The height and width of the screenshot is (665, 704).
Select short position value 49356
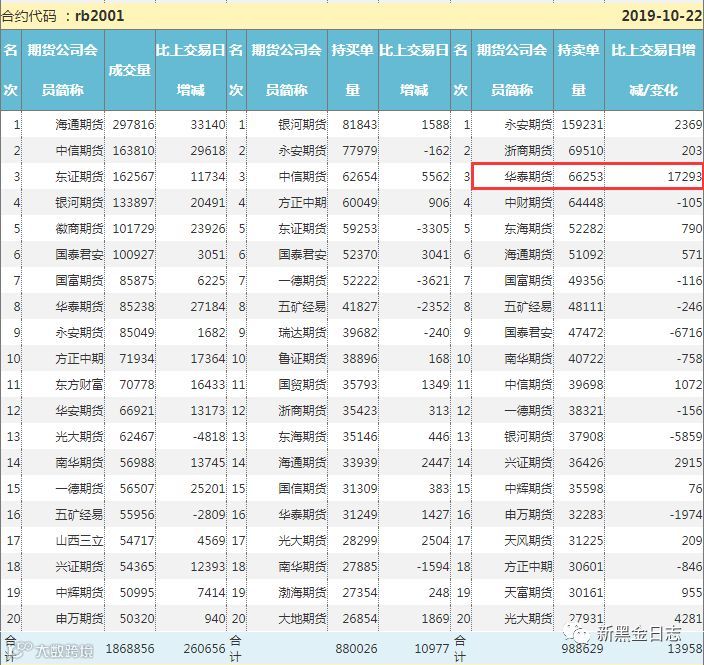coord(586,281)
